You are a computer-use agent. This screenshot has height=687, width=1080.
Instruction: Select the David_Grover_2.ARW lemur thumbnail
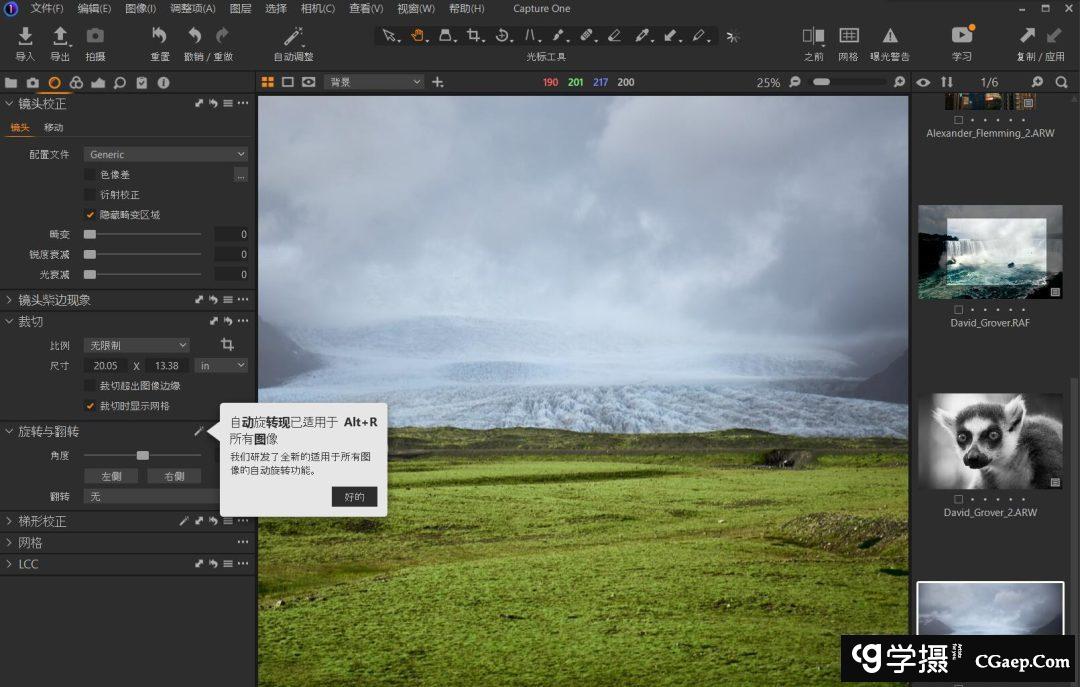click(x=990, y=441)
